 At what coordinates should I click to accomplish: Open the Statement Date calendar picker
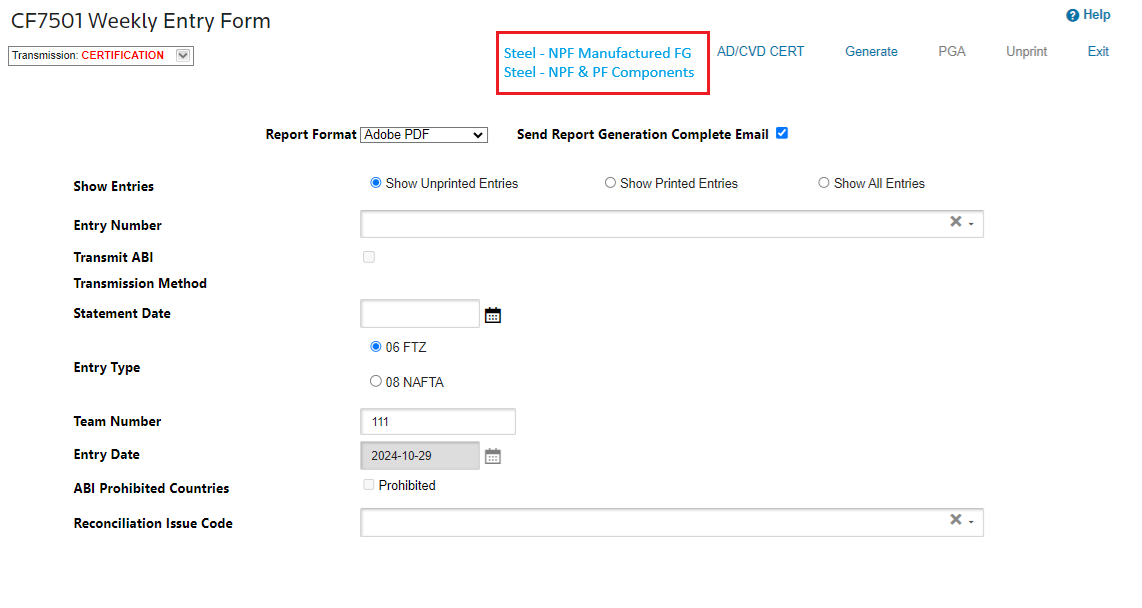point(492,315)
